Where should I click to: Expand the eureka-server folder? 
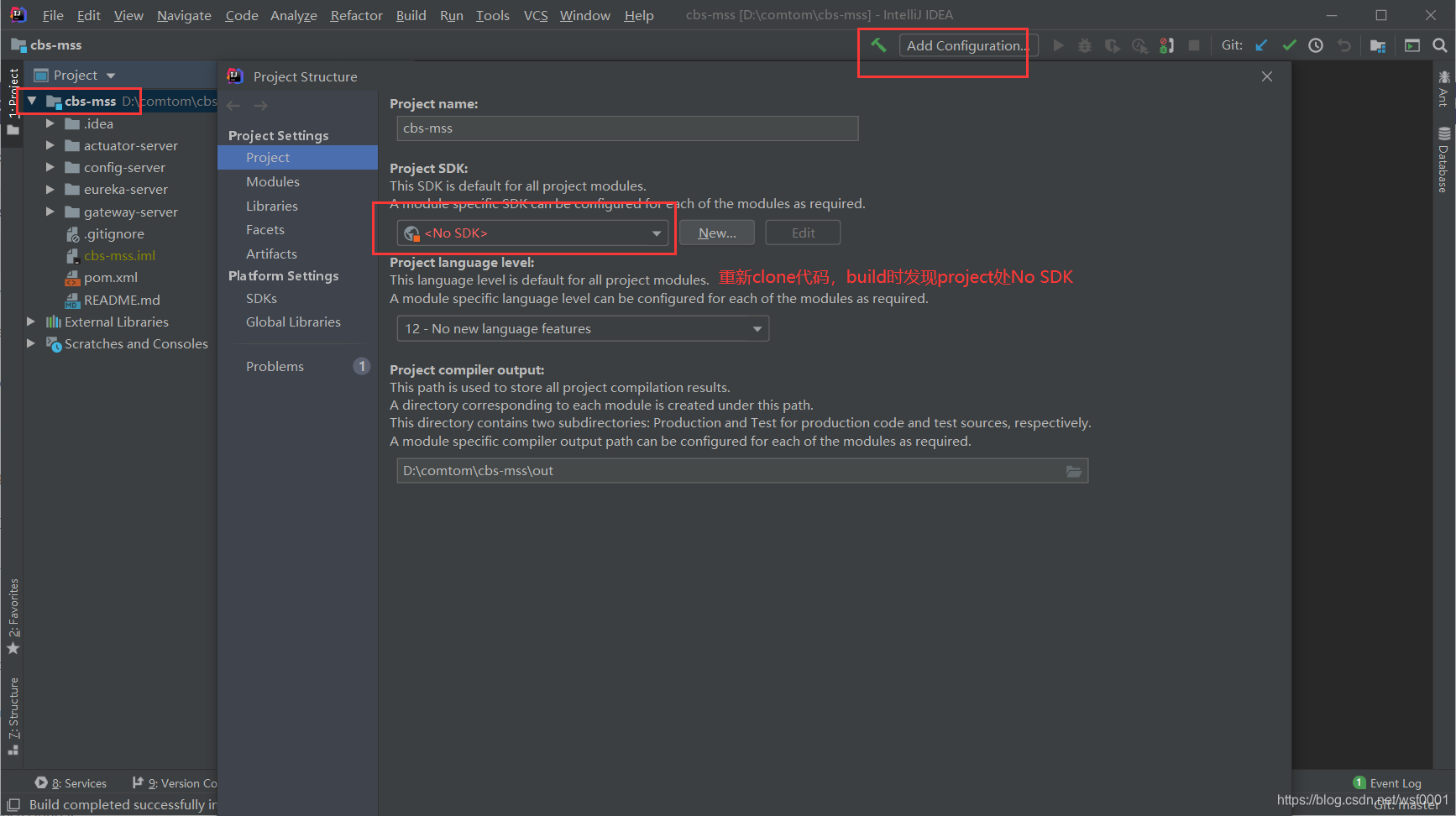click(50, 189)
